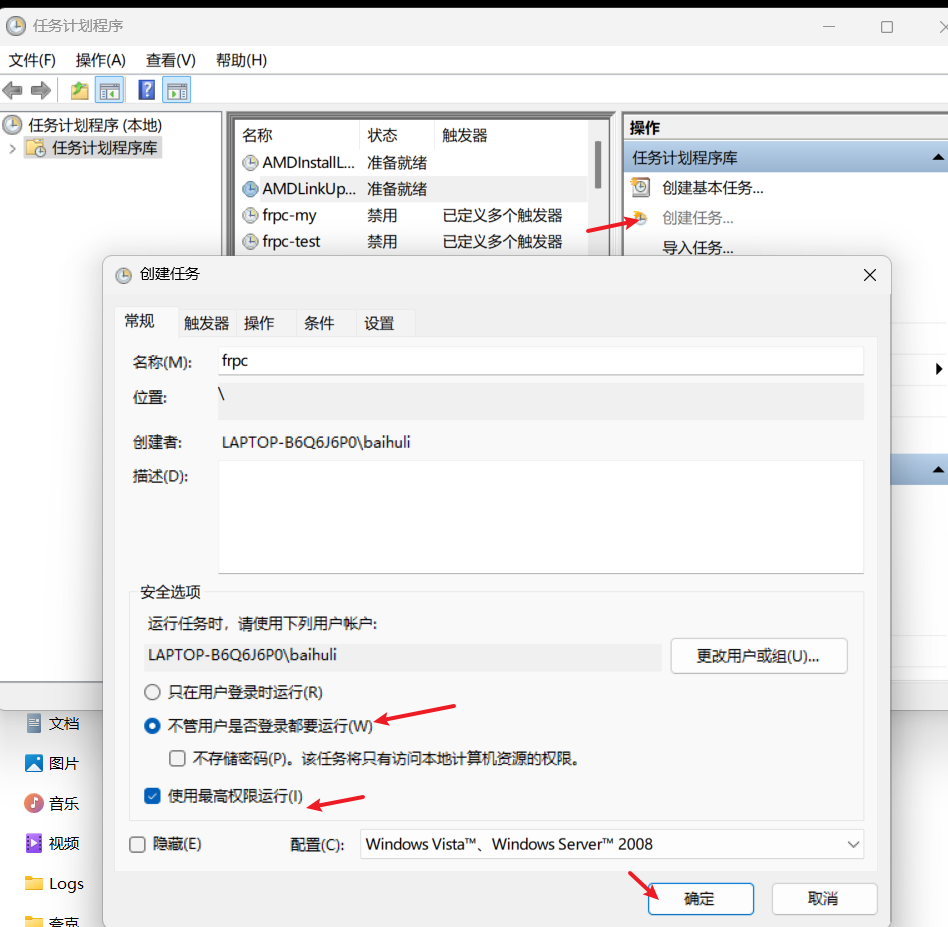Image resolution: width=948 pixels, height=927 pixels.
Task: Click the 更改用户或组 button
Action: 758,656
